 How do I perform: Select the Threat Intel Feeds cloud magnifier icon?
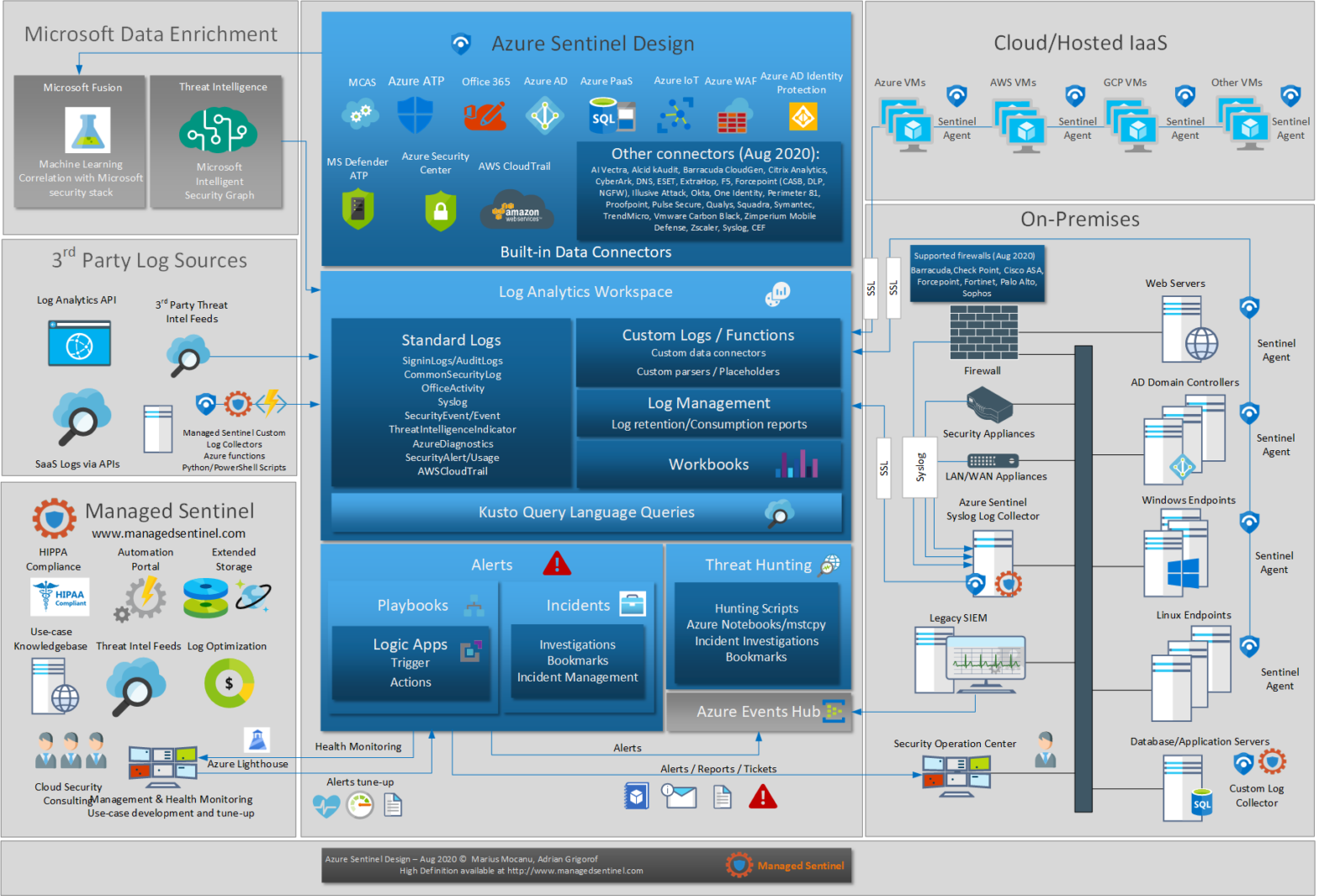135,686
